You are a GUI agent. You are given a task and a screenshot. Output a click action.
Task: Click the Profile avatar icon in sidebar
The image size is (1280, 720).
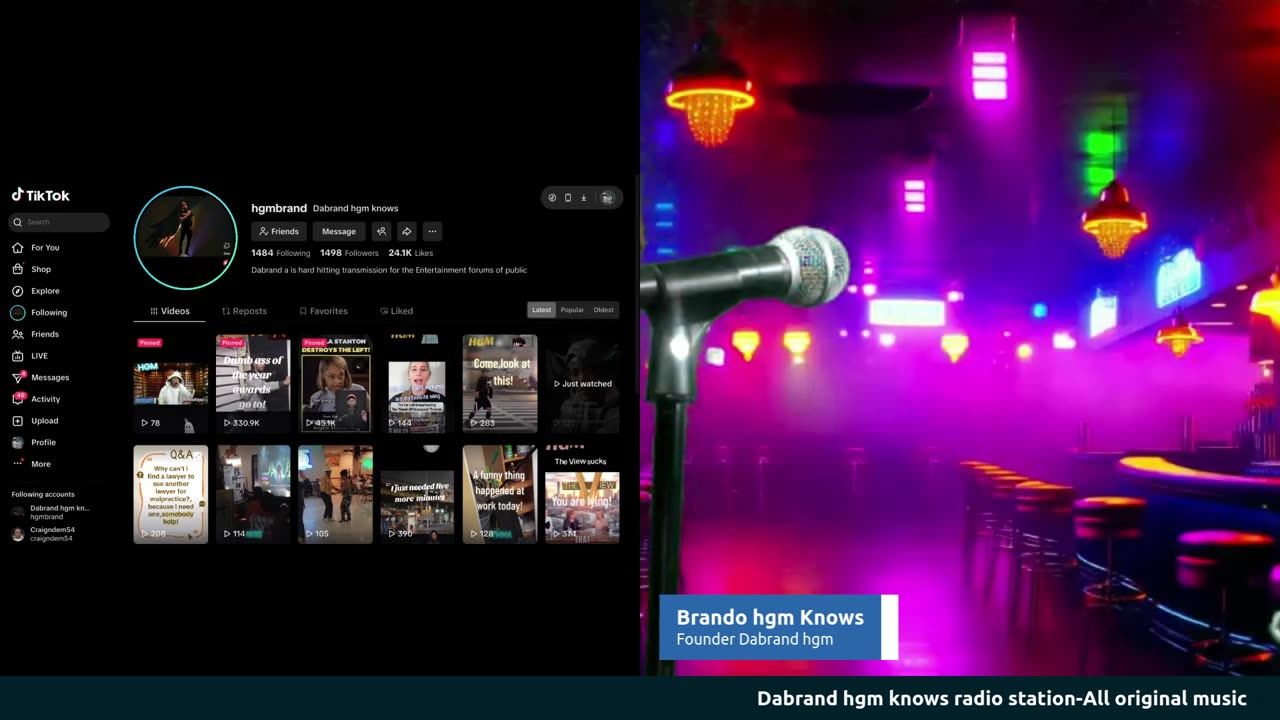(17, 442)
